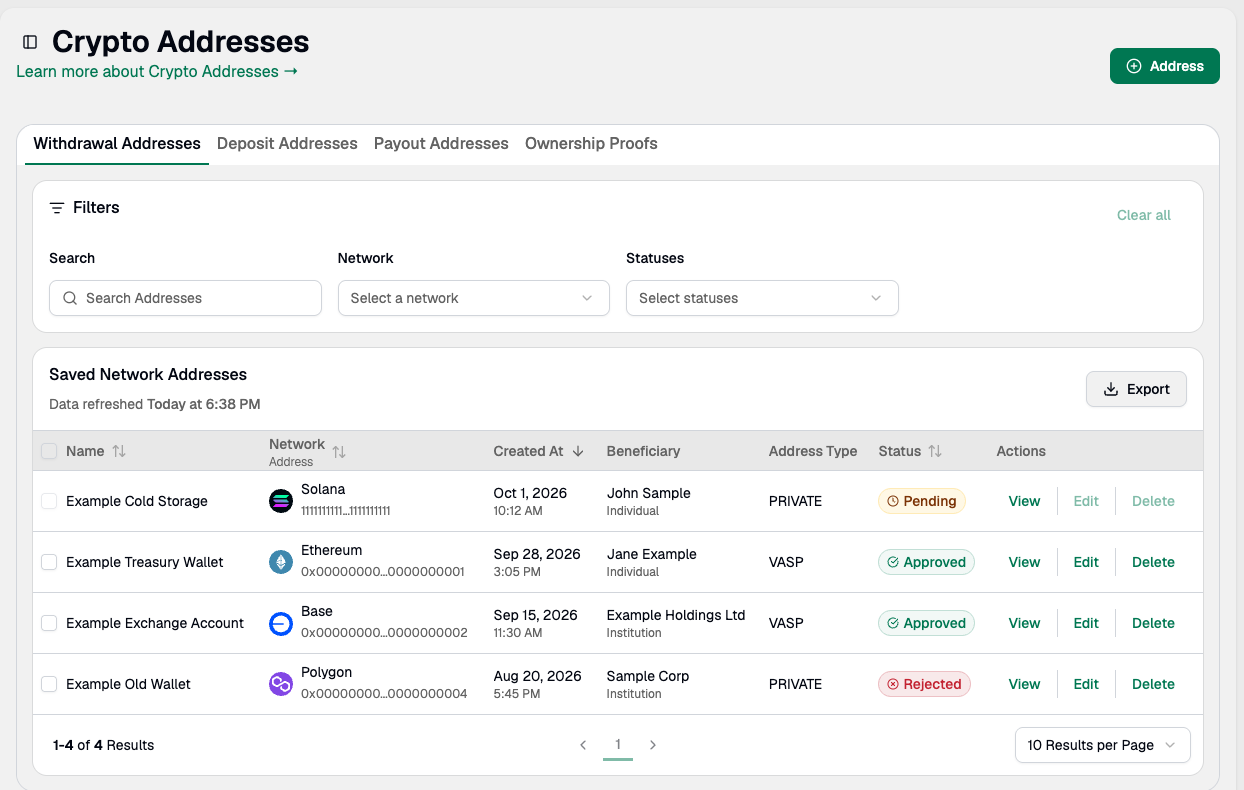This screenshot has height=790, width=1244.
Task: Go to previous page arrow
Action: [x=583, y=745]
